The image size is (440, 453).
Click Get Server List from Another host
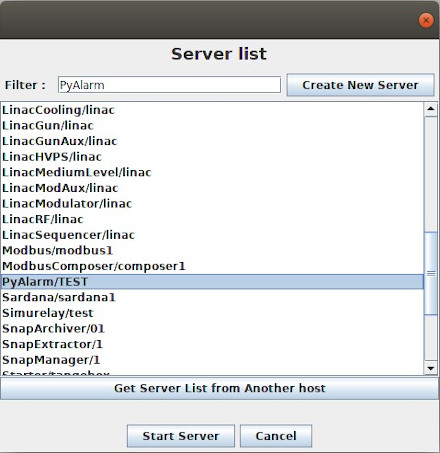coord(220,388)
